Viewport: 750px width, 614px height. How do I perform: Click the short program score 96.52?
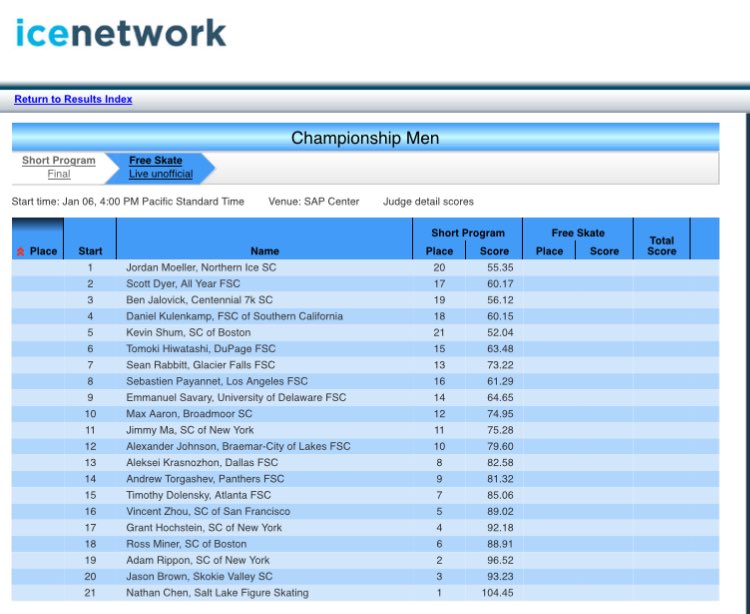pos(500,560)
